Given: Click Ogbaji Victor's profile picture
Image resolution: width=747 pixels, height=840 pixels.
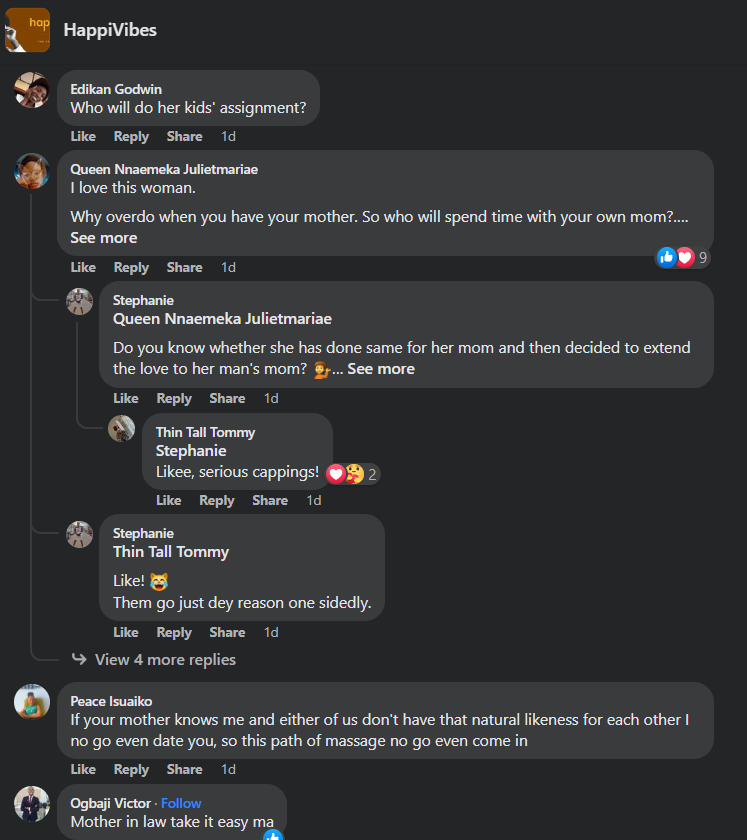Looking at the screenshot, I should 32,804.
